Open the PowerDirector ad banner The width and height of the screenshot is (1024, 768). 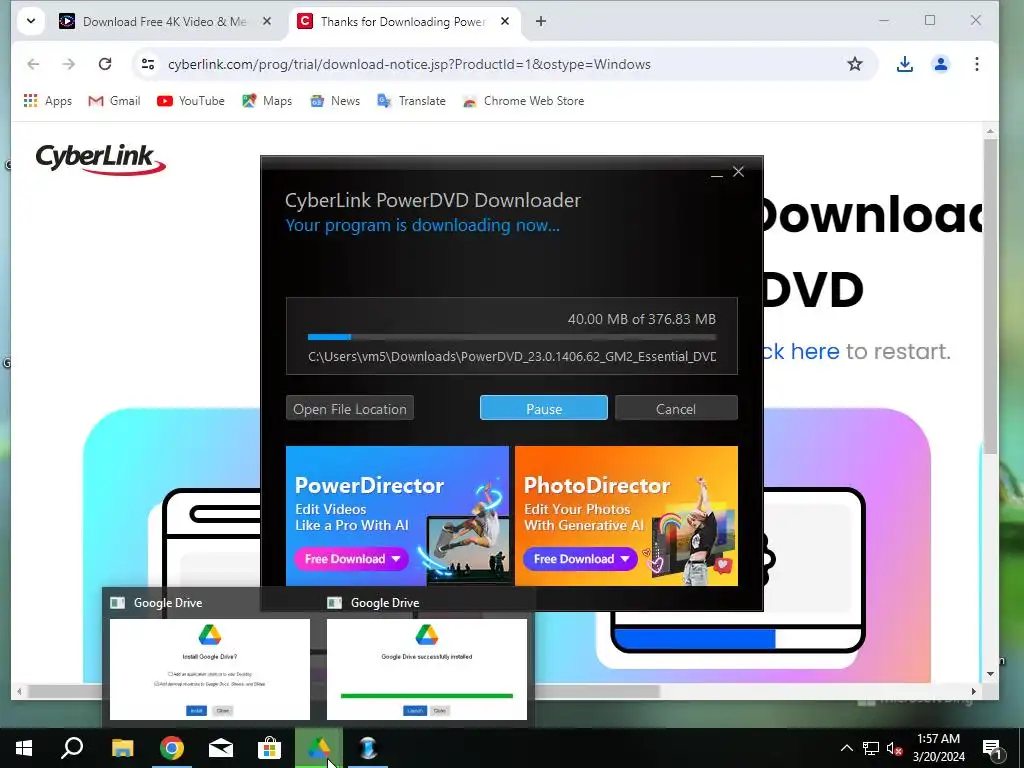tap(397, 515)
